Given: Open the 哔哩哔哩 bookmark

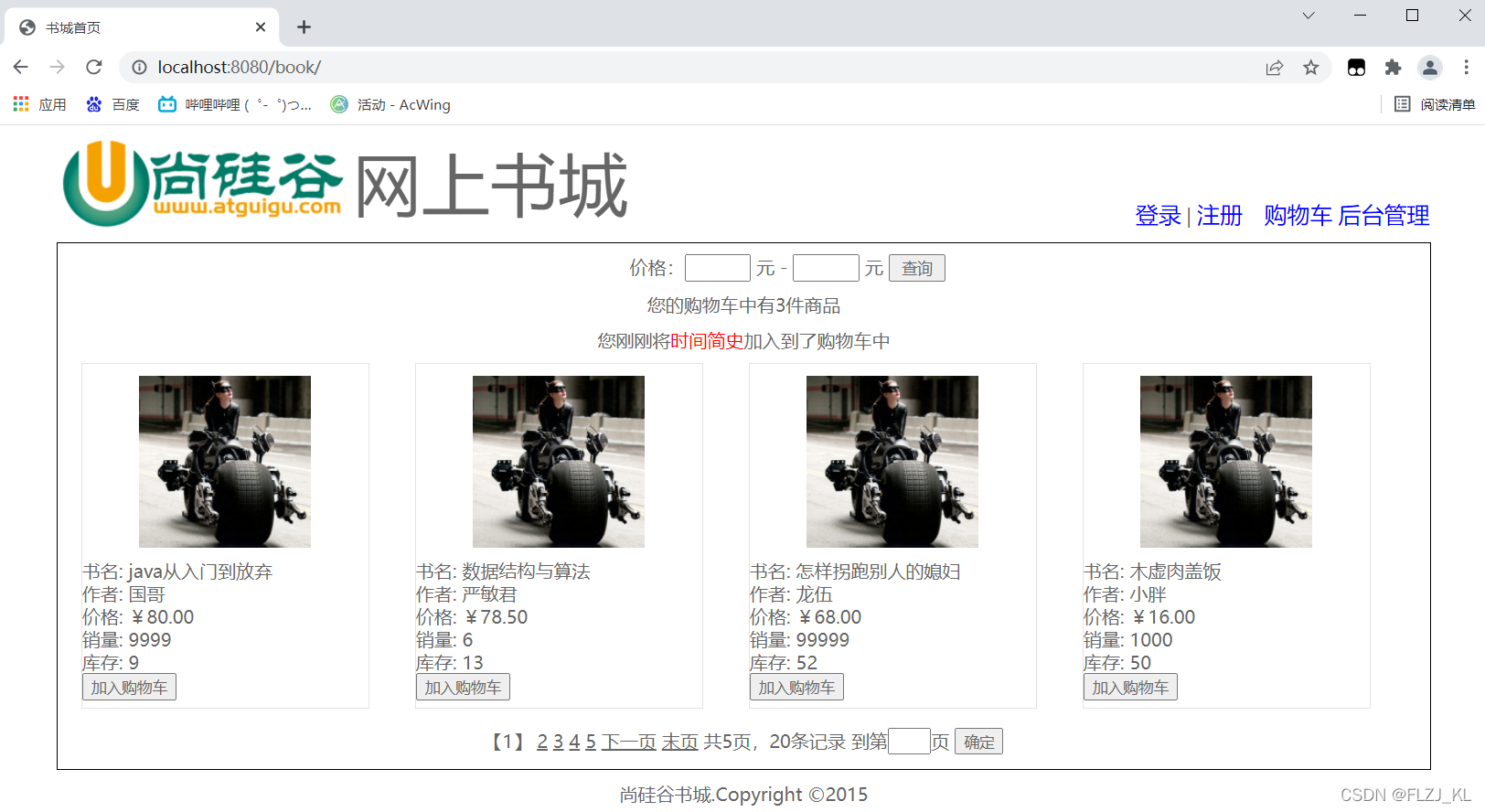Looking at the screenshot, I should coord(235,104).
